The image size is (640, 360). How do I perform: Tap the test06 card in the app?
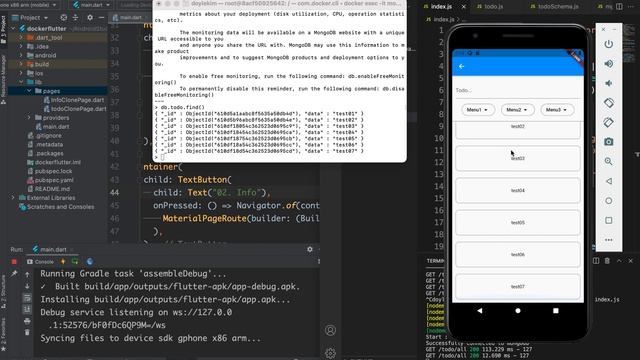point(518,254)
